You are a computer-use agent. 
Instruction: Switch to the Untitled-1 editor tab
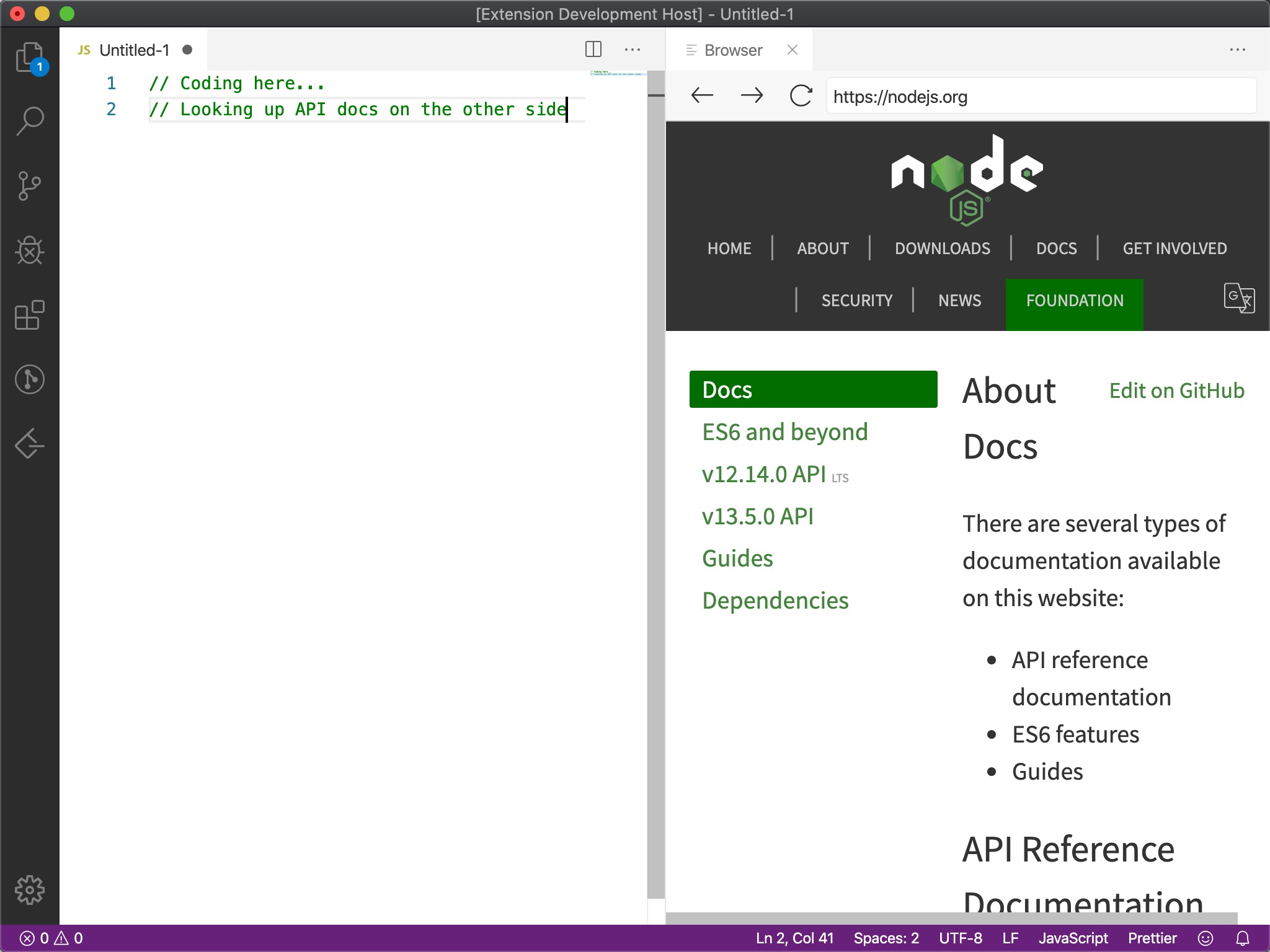(134, 50)
